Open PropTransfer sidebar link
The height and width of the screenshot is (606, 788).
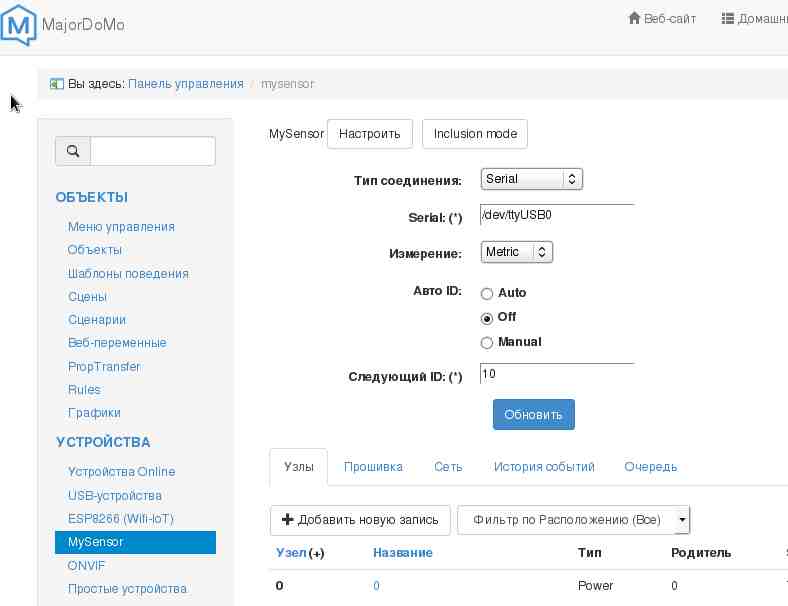click(x=104, y=366)
